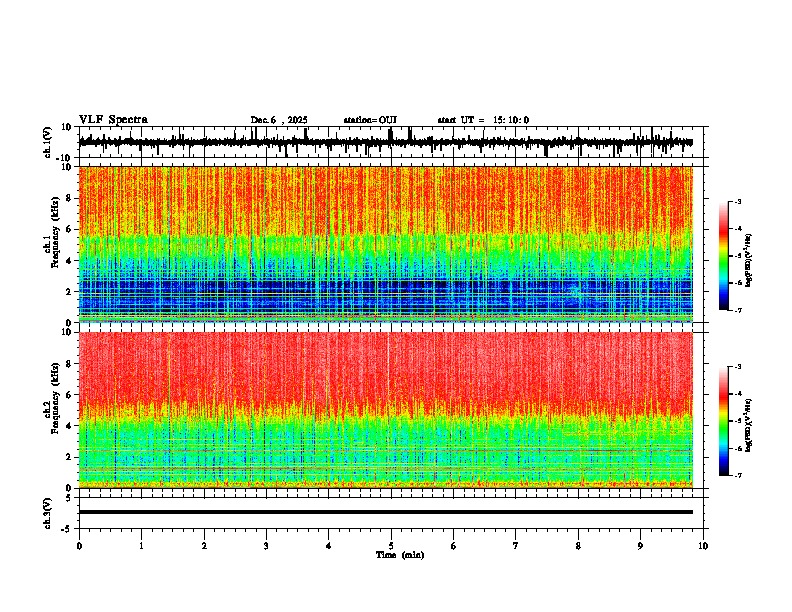Click the 'VLF Spectra' title text
This screenshot has height=612, width=792.
(x=113, y=120)
